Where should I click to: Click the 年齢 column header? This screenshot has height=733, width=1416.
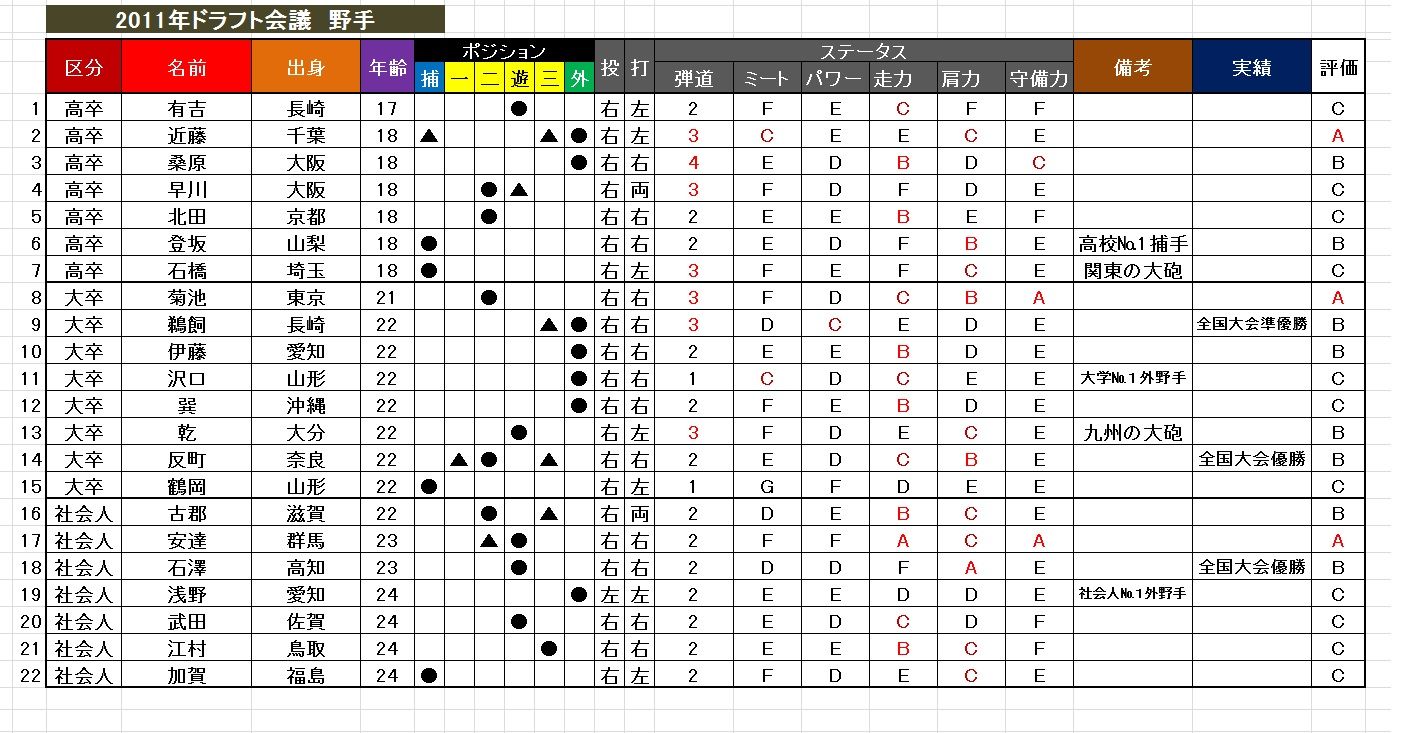[x=387, y=67]
